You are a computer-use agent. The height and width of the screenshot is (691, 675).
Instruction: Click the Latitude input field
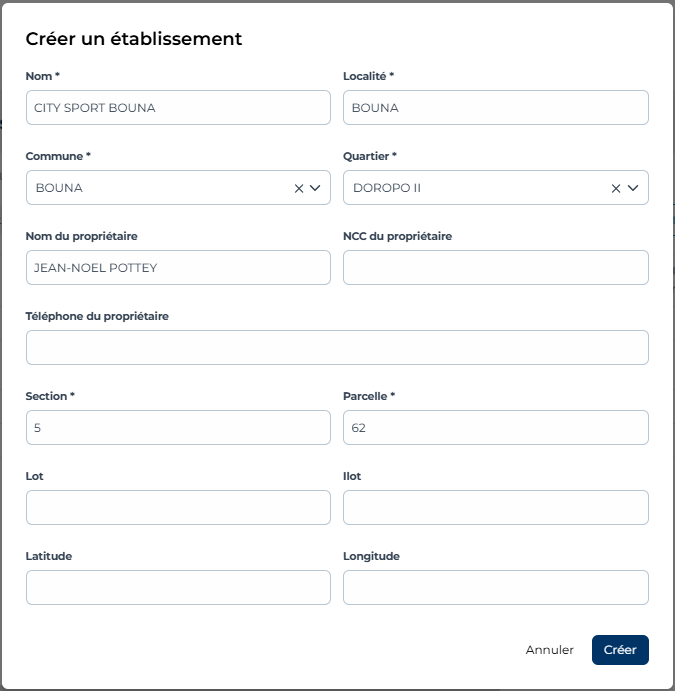(178, 588)
